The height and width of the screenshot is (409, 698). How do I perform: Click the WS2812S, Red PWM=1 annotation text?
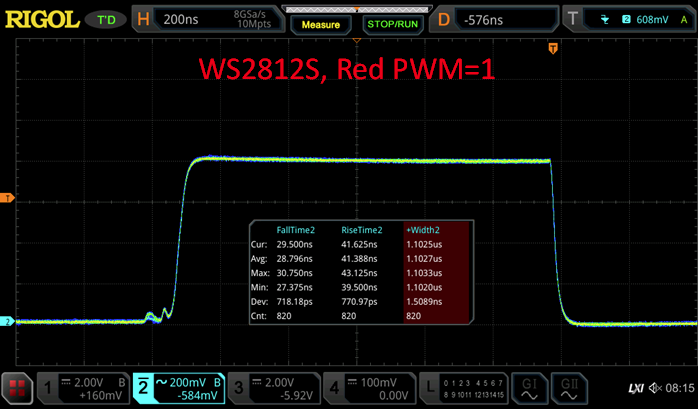[x=347, y=69]
